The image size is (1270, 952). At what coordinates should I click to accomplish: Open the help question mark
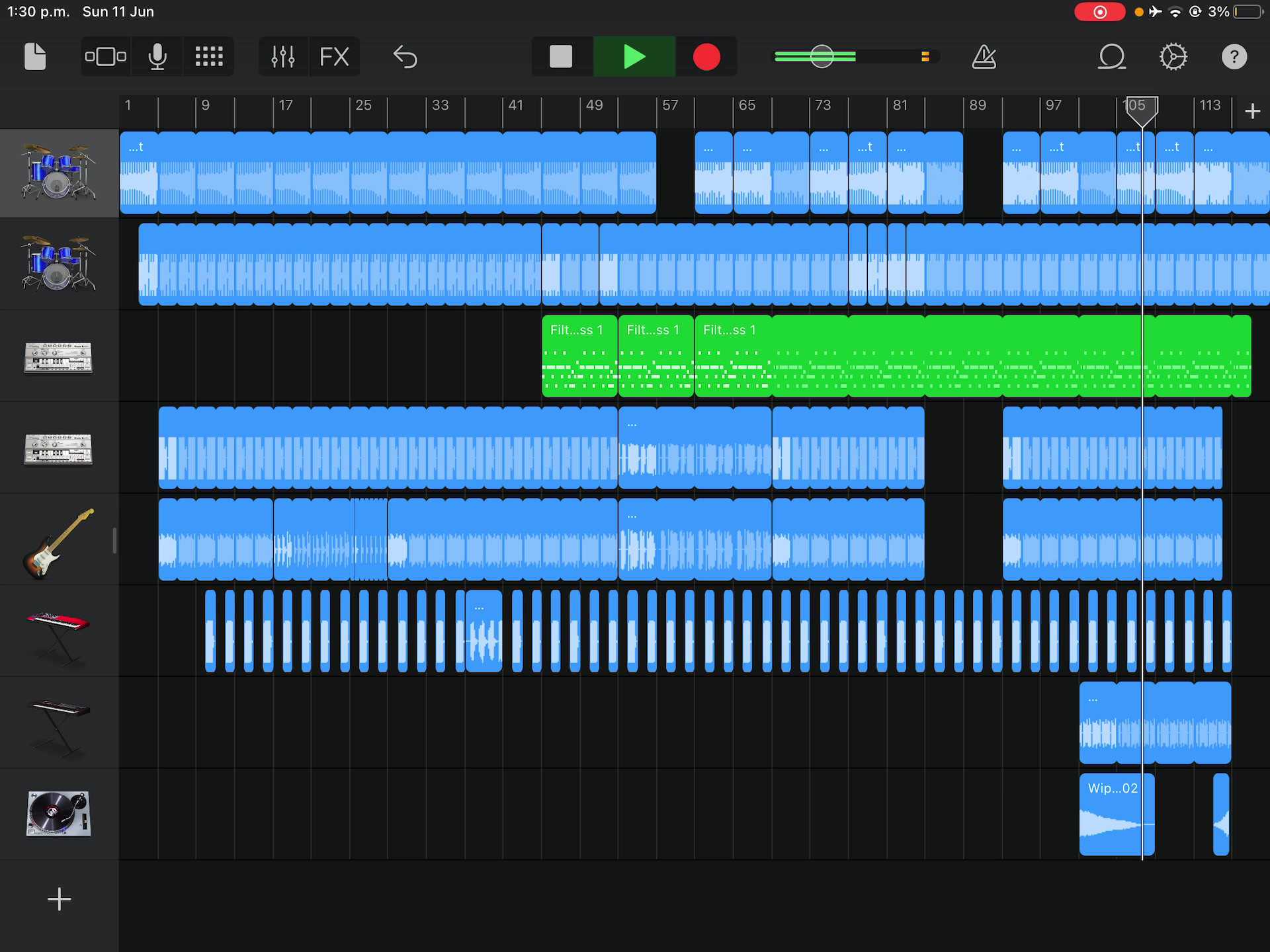click(x=1234, y=57)
